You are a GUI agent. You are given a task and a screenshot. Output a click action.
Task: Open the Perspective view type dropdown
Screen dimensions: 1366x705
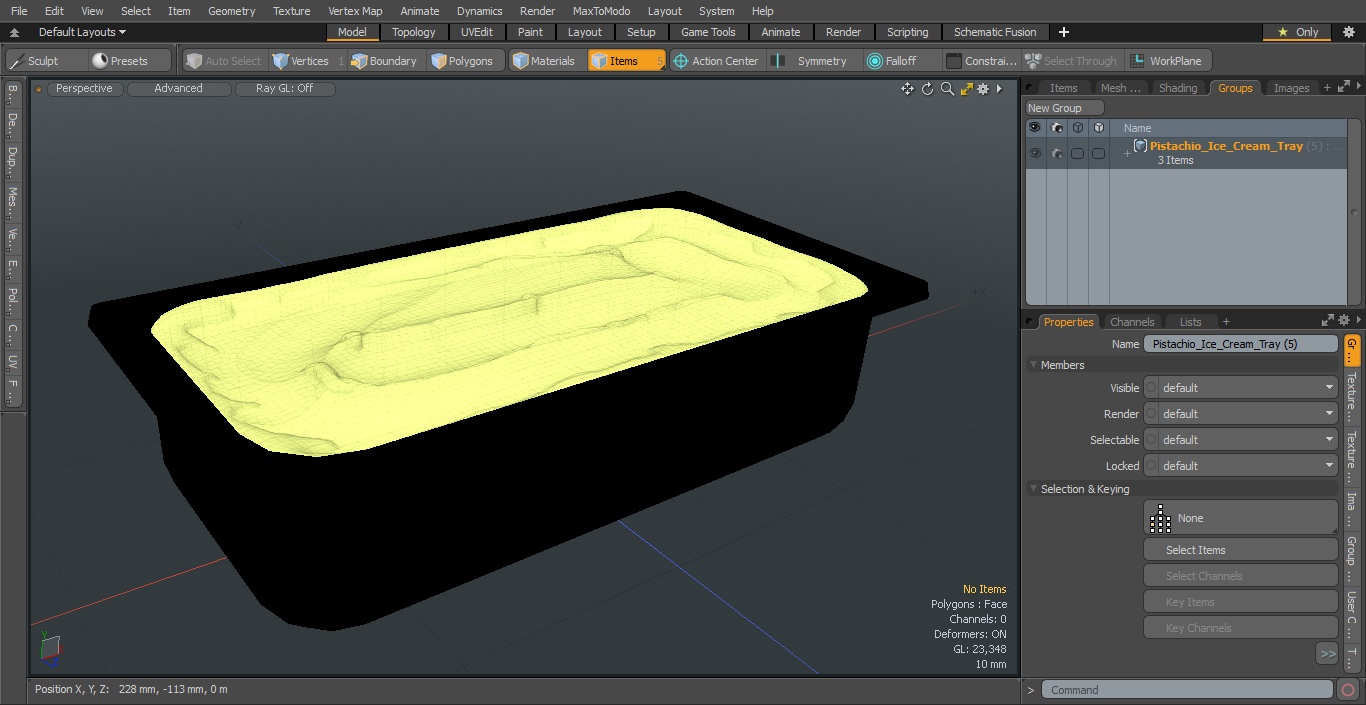[84, 89]
